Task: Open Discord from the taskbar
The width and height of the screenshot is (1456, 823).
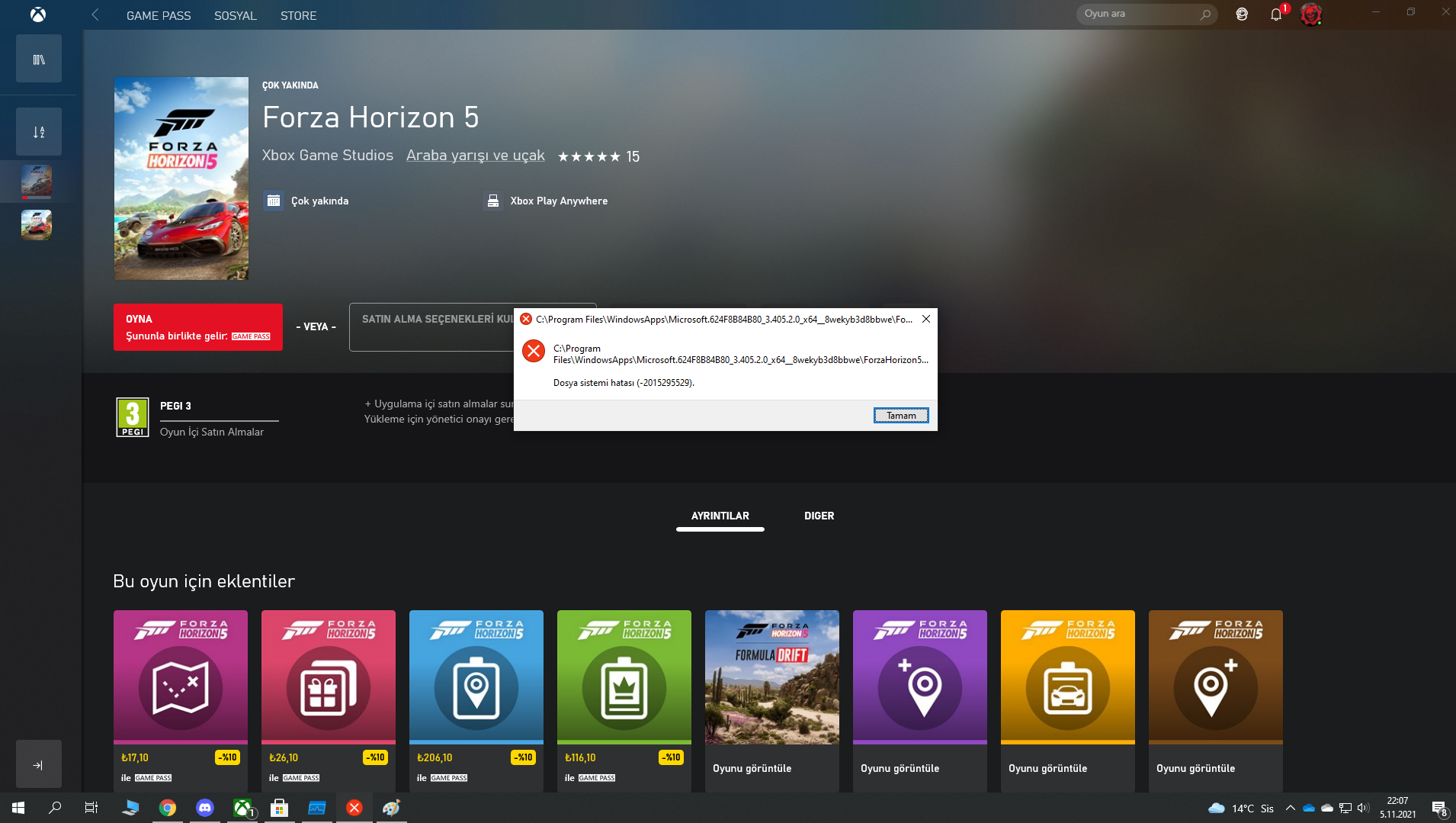Action: (x=205, y=808)
